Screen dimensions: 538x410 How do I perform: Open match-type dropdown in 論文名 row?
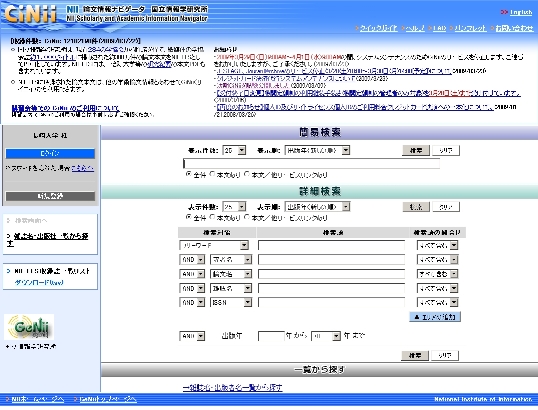coord(437,274)
